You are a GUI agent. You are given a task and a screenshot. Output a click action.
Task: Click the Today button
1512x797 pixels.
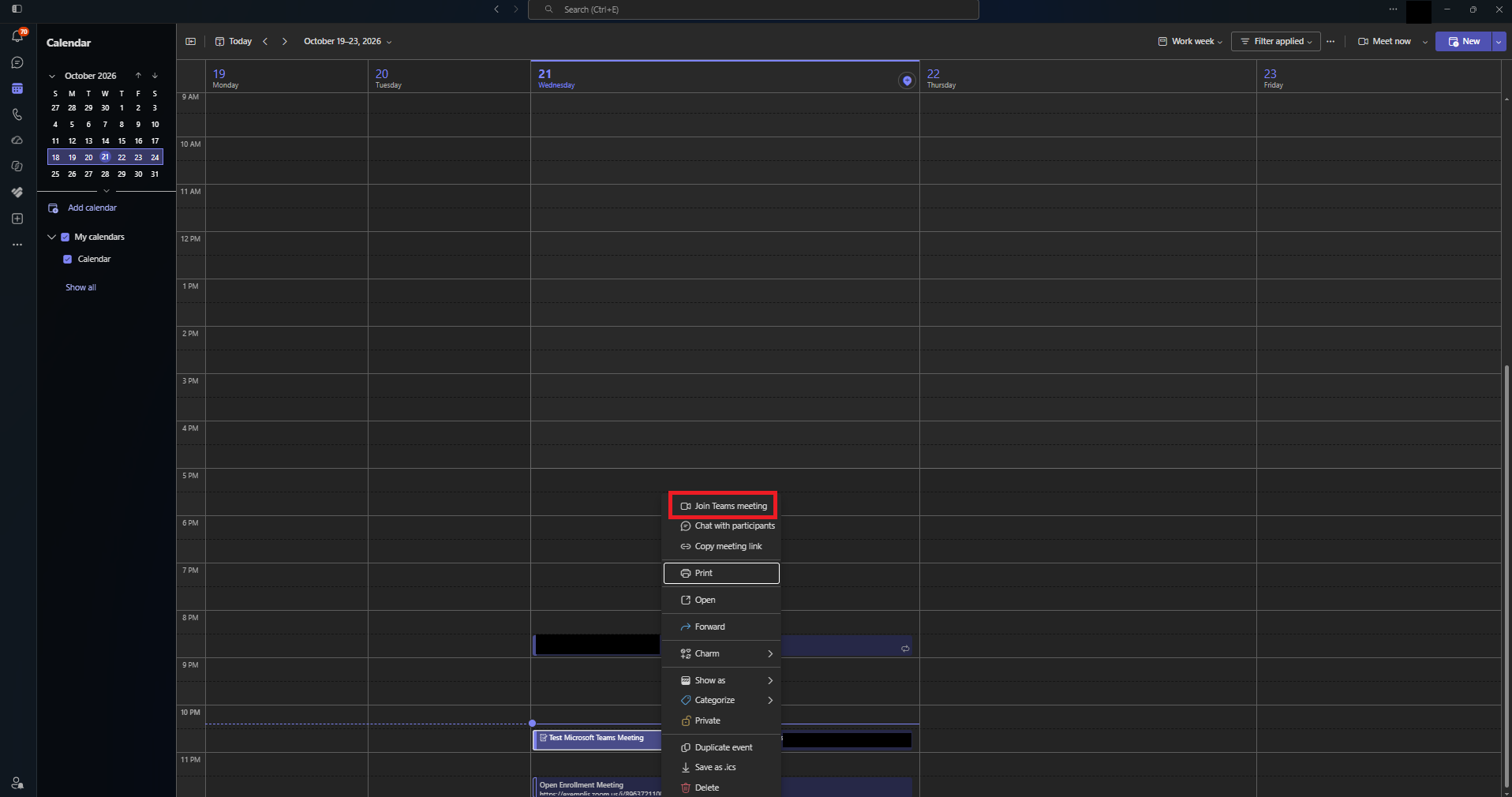pos(234,42)
